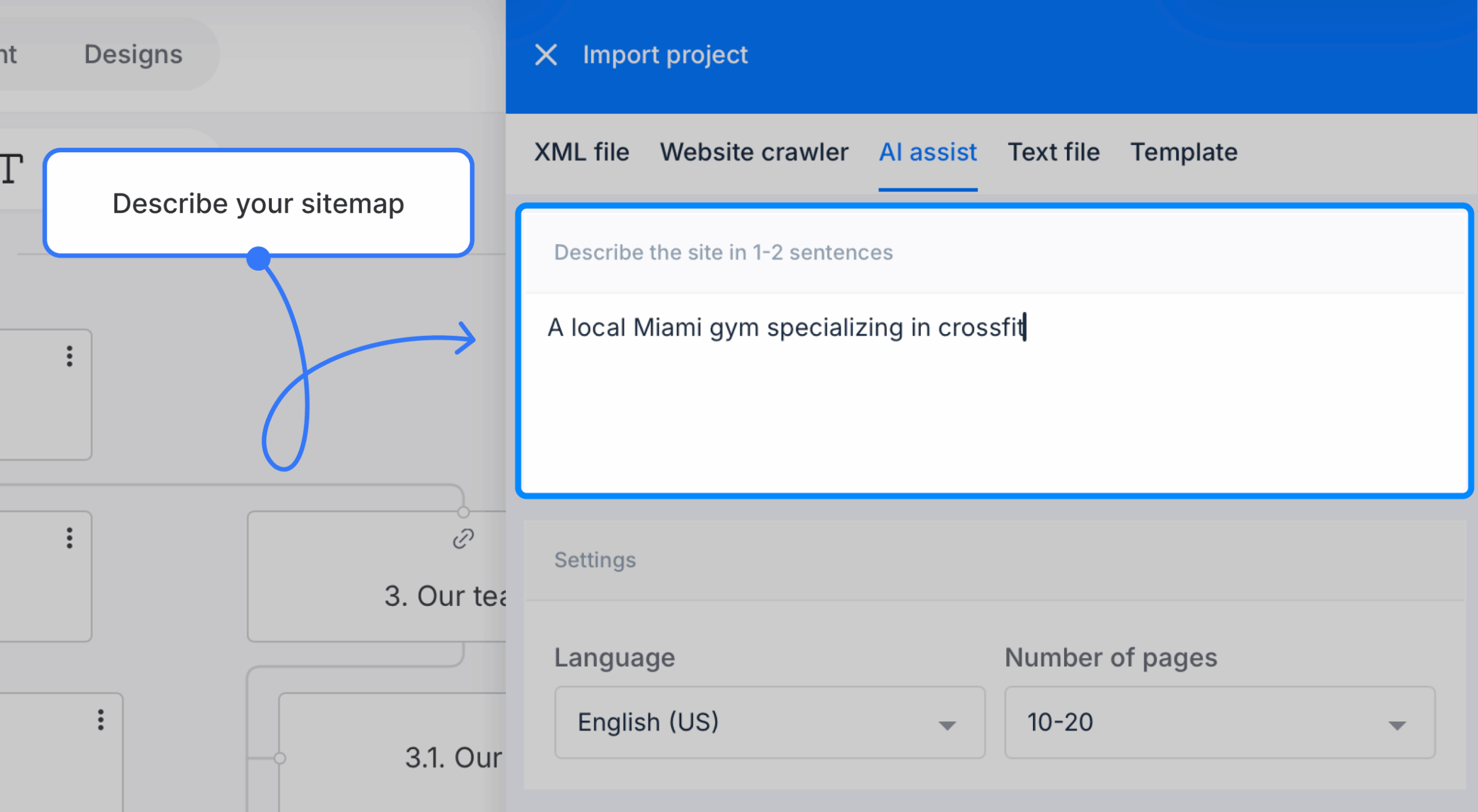This screenshot has width=1478, height=812.
Task: Click the Designs tab in the background
Action: point(133,54)
